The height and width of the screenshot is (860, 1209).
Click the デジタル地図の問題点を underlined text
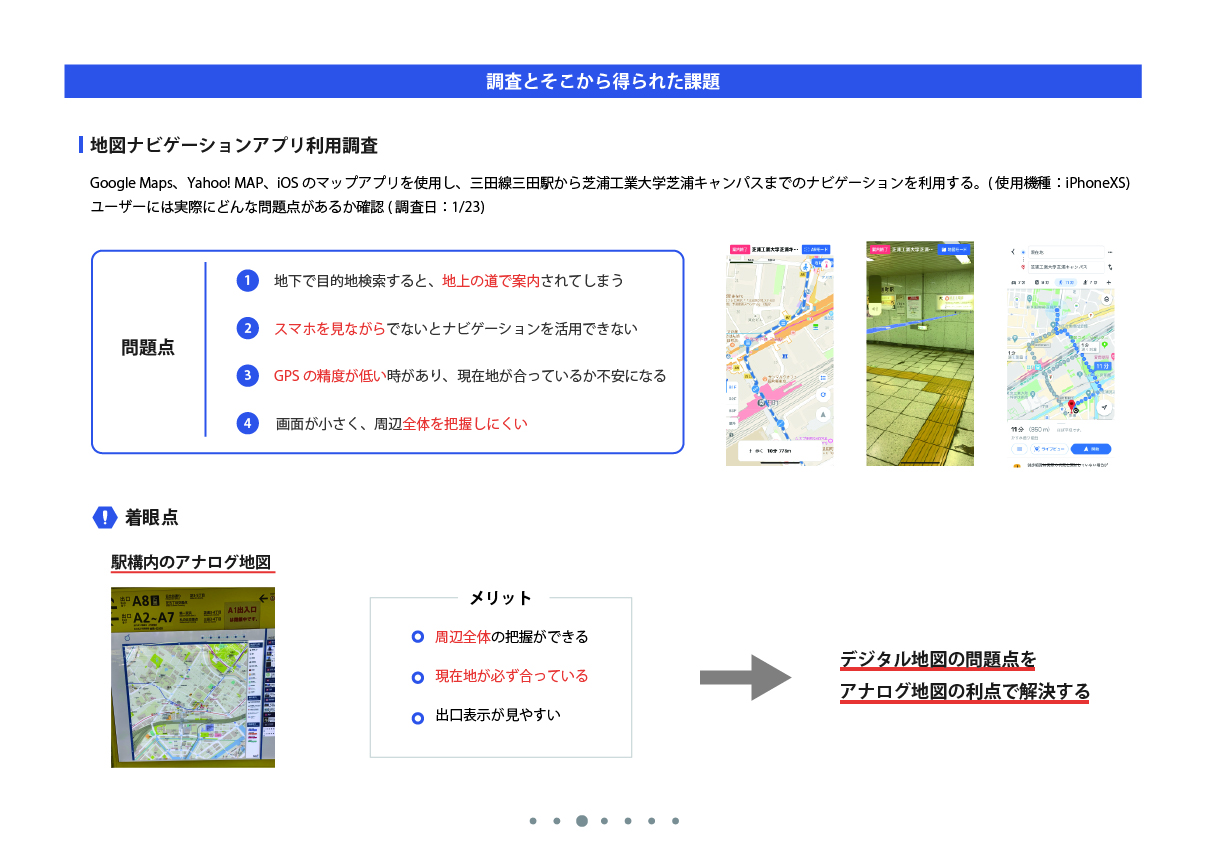[938, 660]
